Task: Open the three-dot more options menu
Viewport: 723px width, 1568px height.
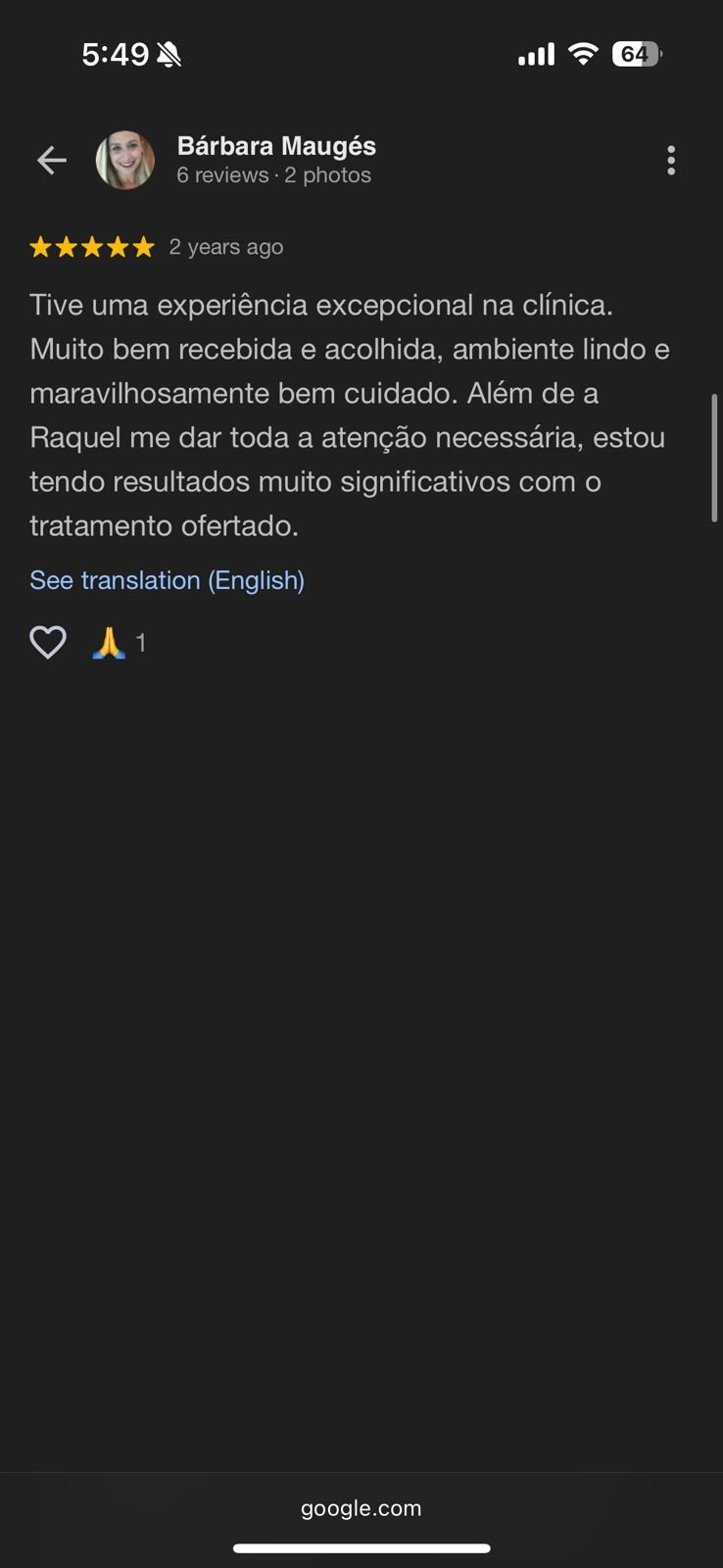Action: tap(671, 160)
